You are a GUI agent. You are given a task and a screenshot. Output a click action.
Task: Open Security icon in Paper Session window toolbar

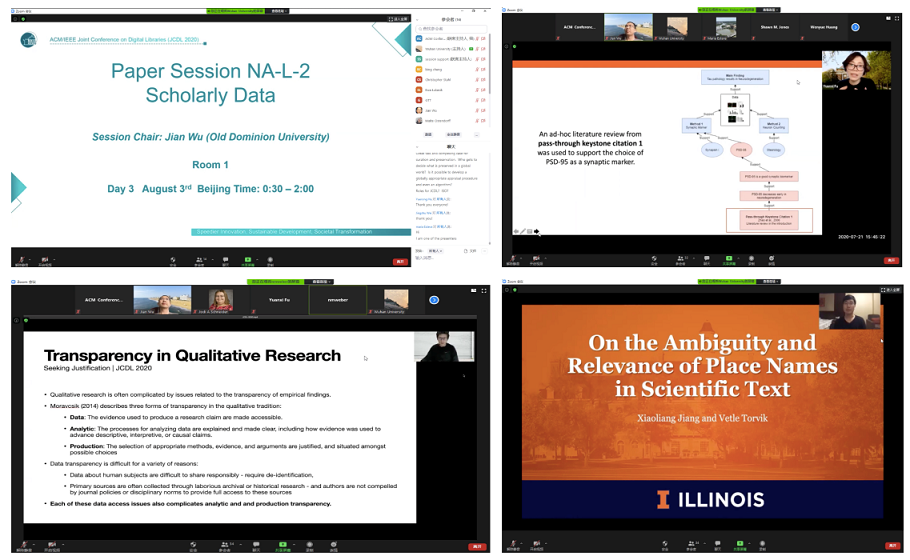point(172,260)
